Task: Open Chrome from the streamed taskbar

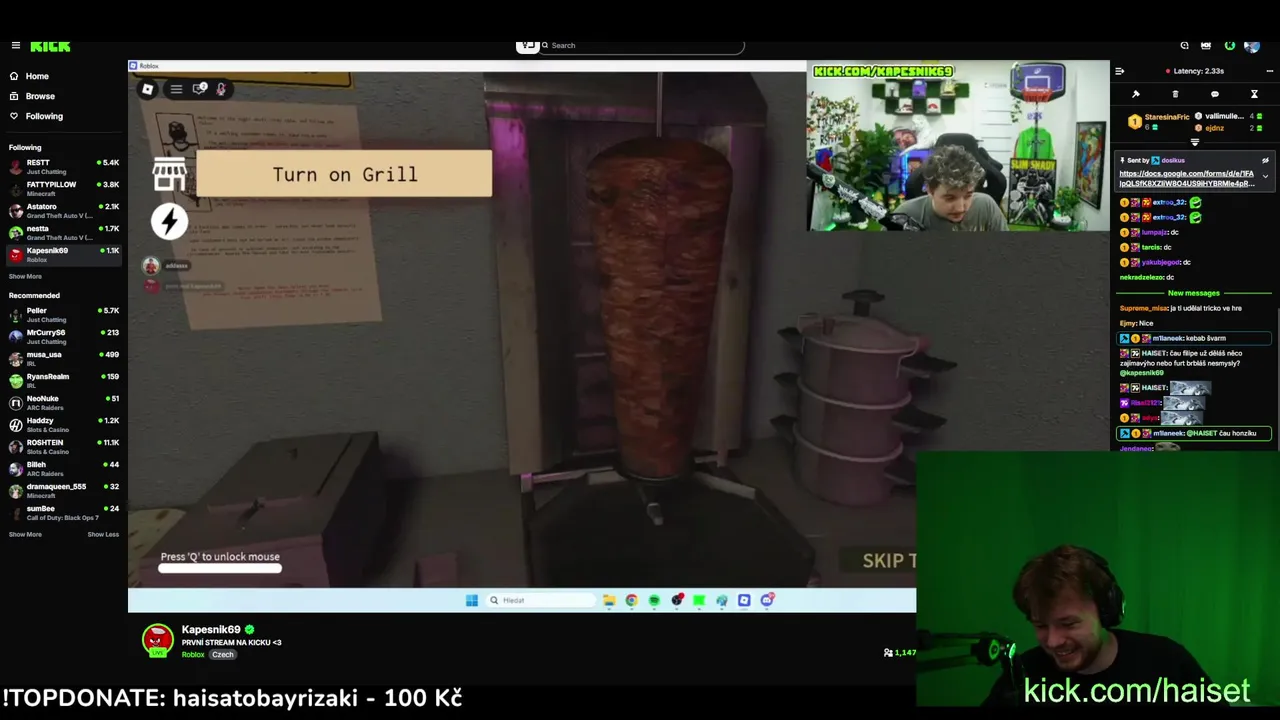Action: (x=631, y=600)
